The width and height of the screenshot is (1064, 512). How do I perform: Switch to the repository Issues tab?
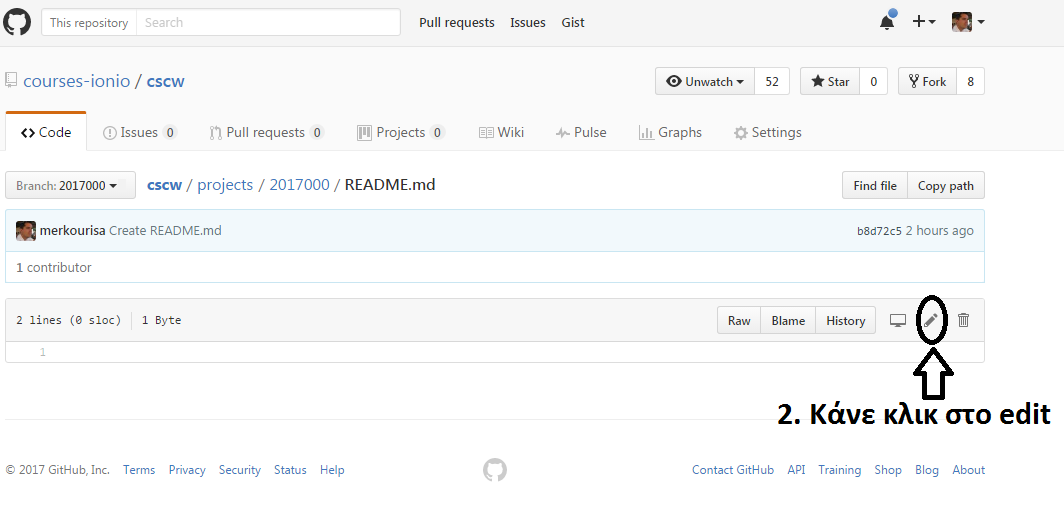140,132
